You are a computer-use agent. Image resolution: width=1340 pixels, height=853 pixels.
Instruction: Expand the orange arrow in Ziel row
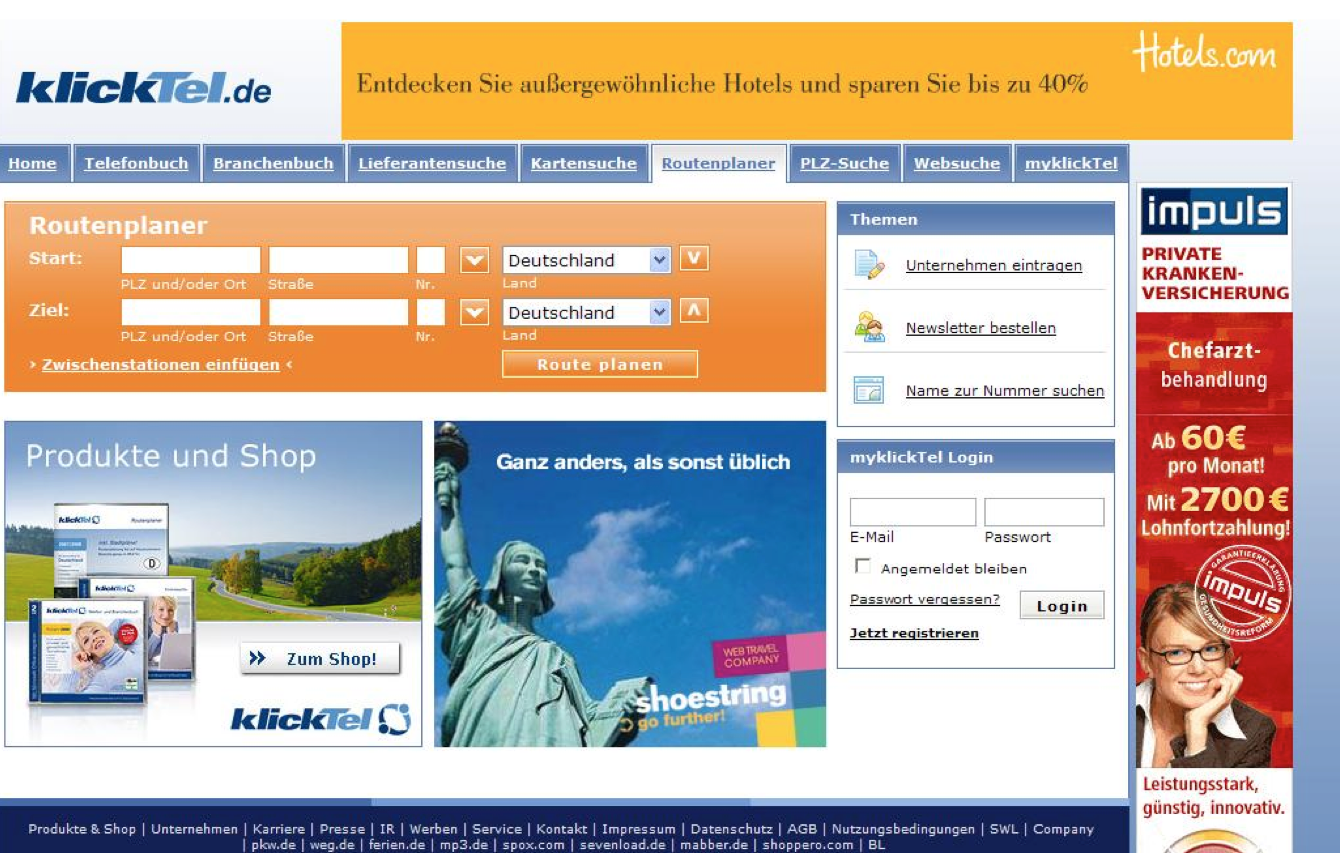pos(474,313)
